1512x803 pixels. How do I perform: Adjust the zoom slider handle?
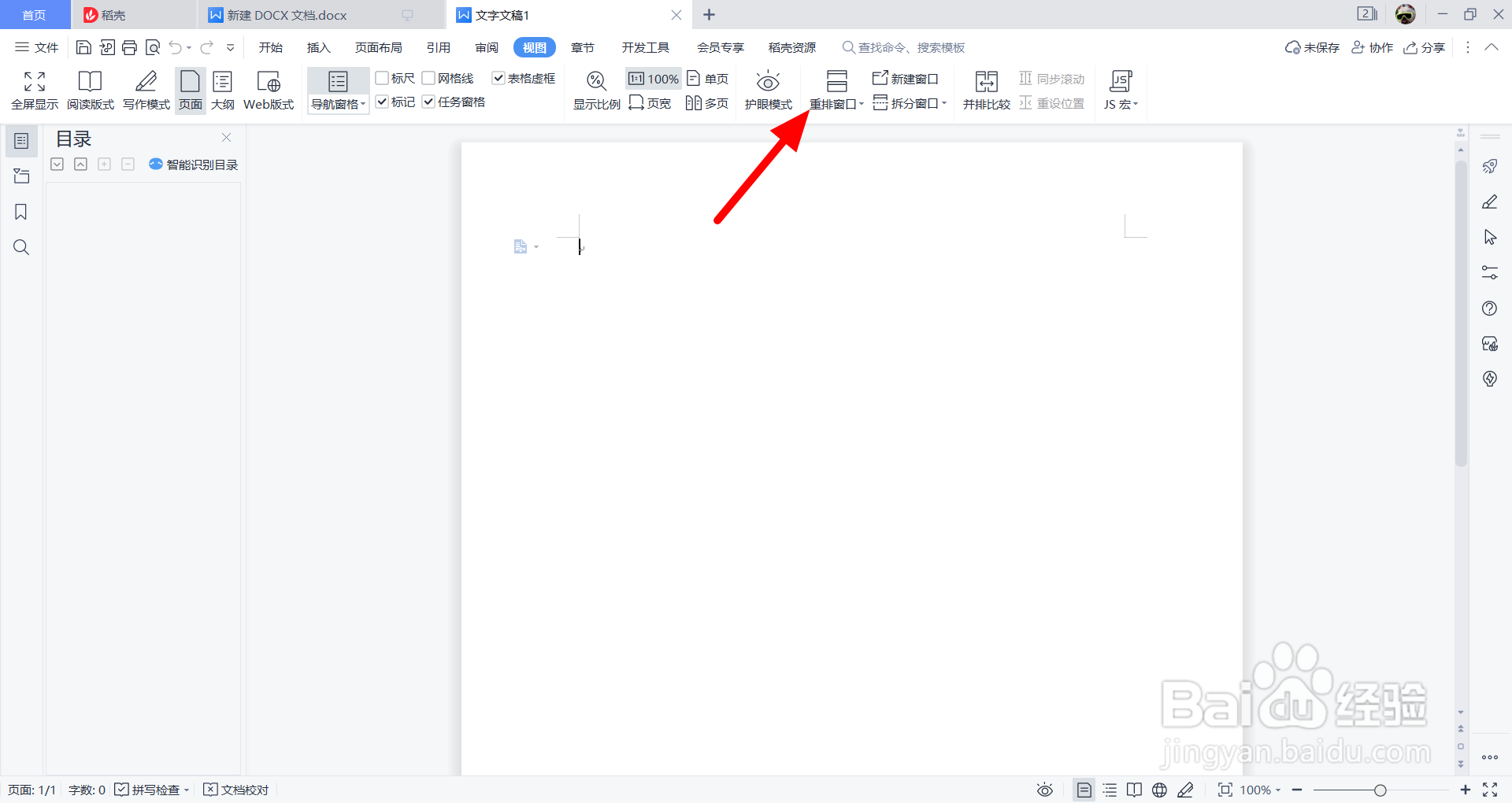coord(1380,790)
